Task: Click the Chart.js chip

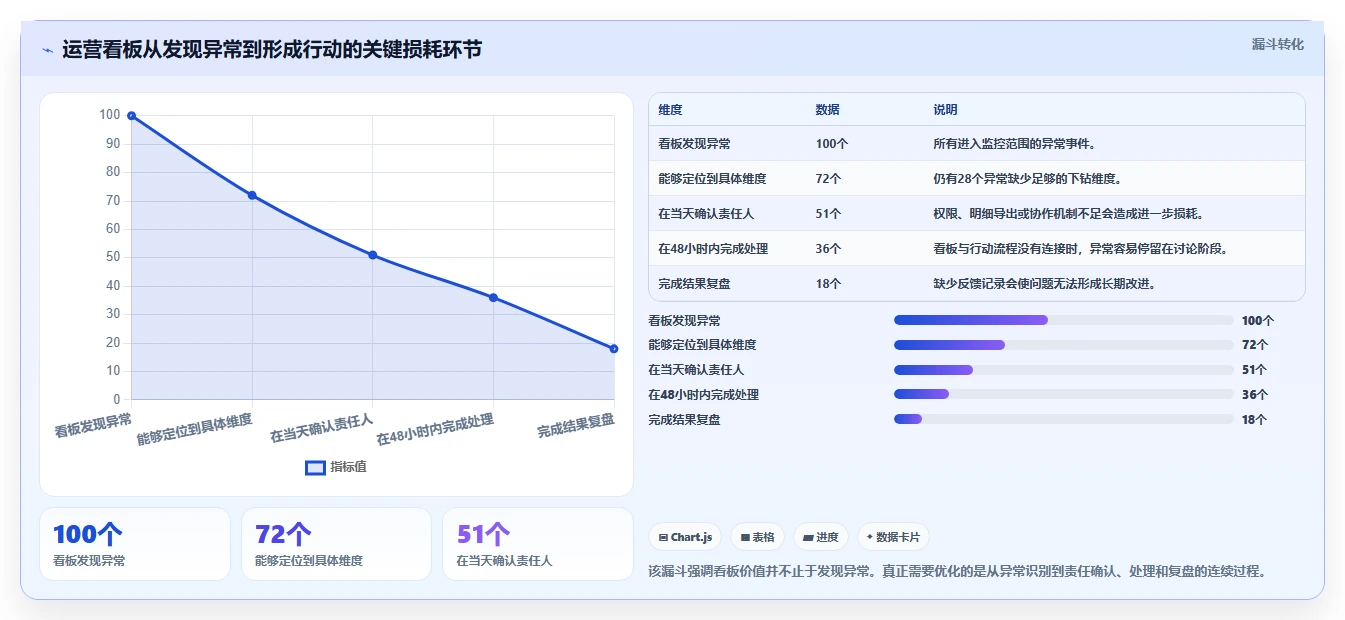Action: point(685,537)
